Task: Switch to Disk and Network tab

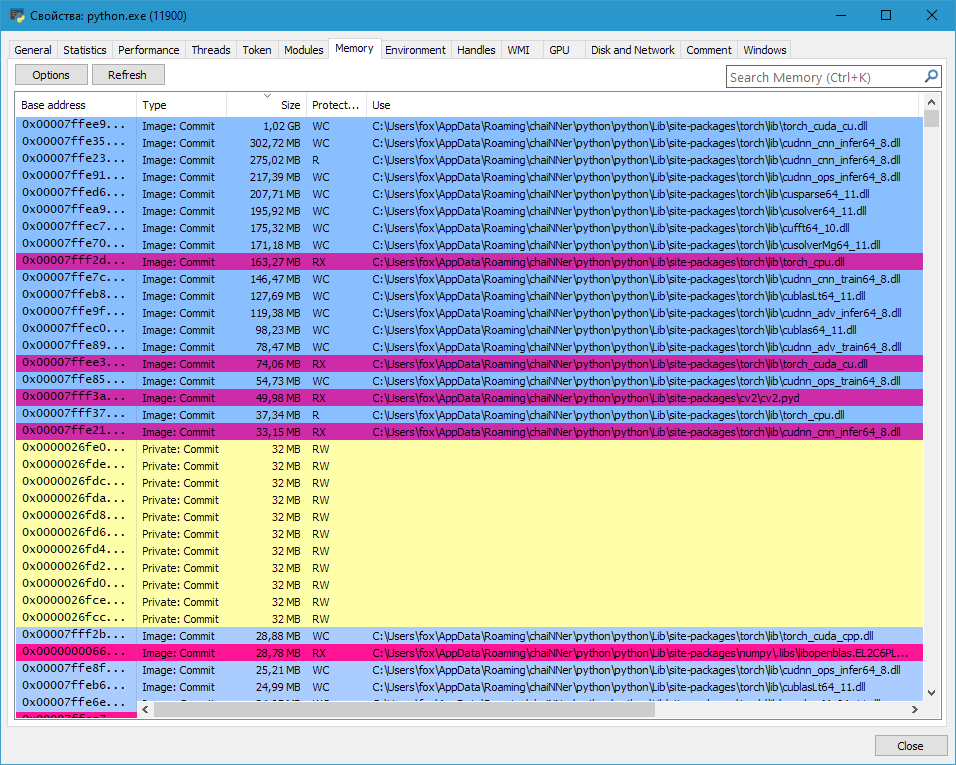Action: pyautogui.click(x=633, y=50)
